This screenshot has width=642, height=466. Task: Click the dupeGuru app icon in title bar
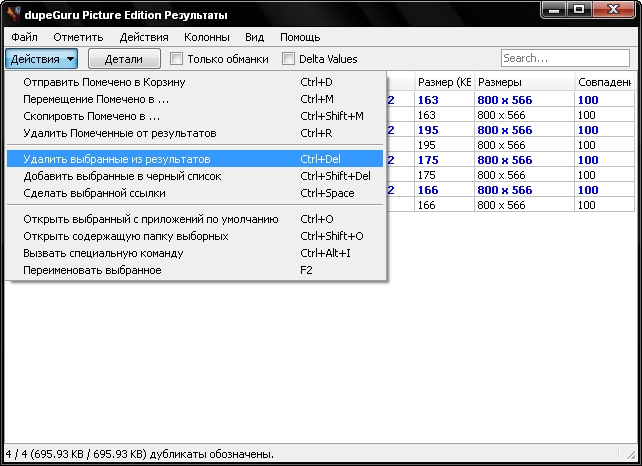(14, 14)
